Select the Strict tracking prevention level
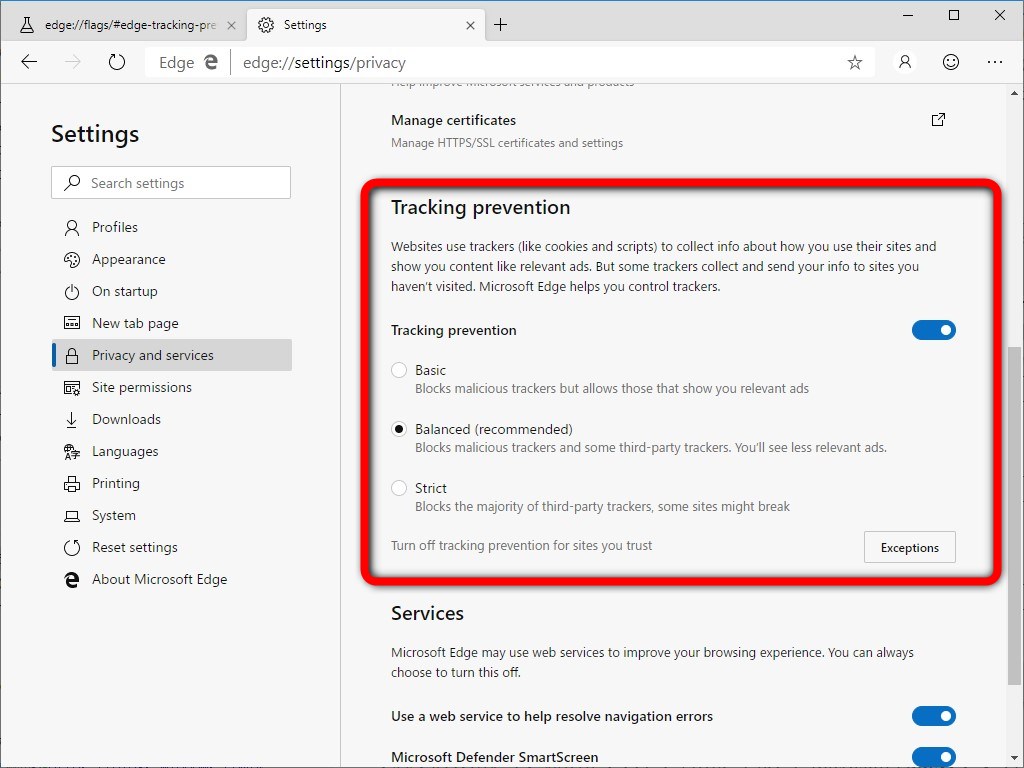 tap(399, 487)
